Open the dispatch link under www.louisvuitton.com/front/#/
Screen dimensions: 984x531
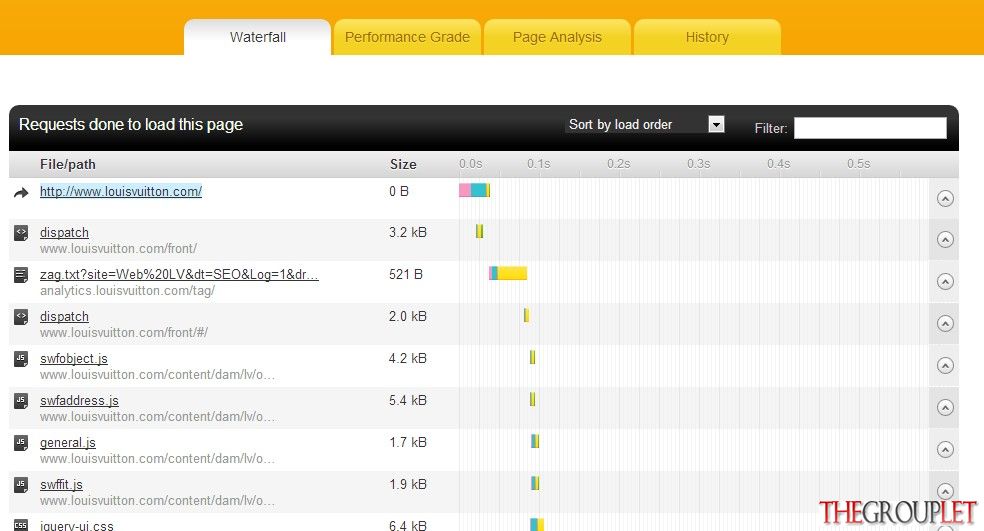tap(64, 316)
